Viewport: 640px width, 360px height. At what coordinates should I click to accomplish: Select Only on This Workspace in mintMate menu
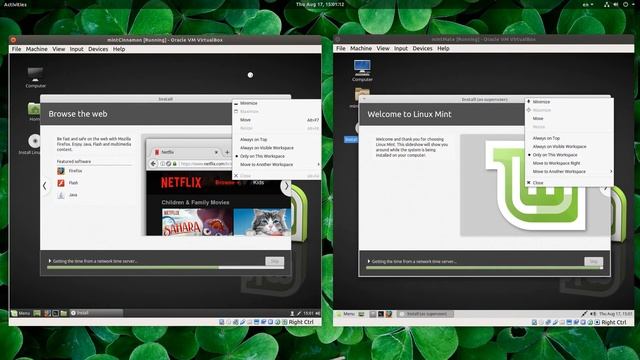coord(569,155)
